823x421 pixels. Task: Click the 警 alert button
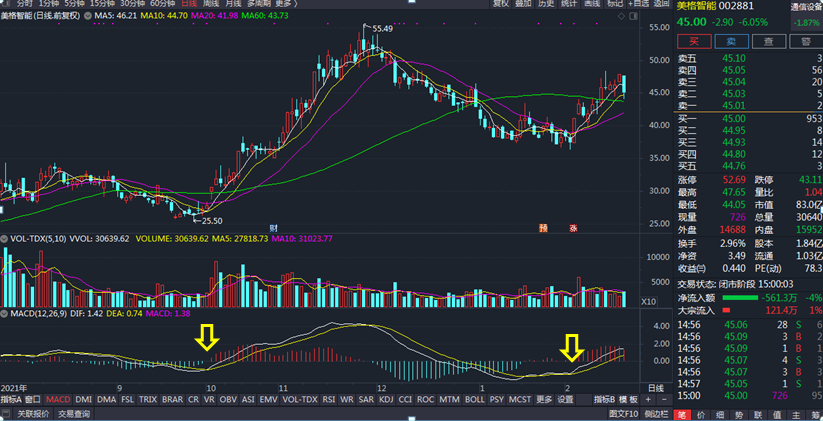(806, 41)
